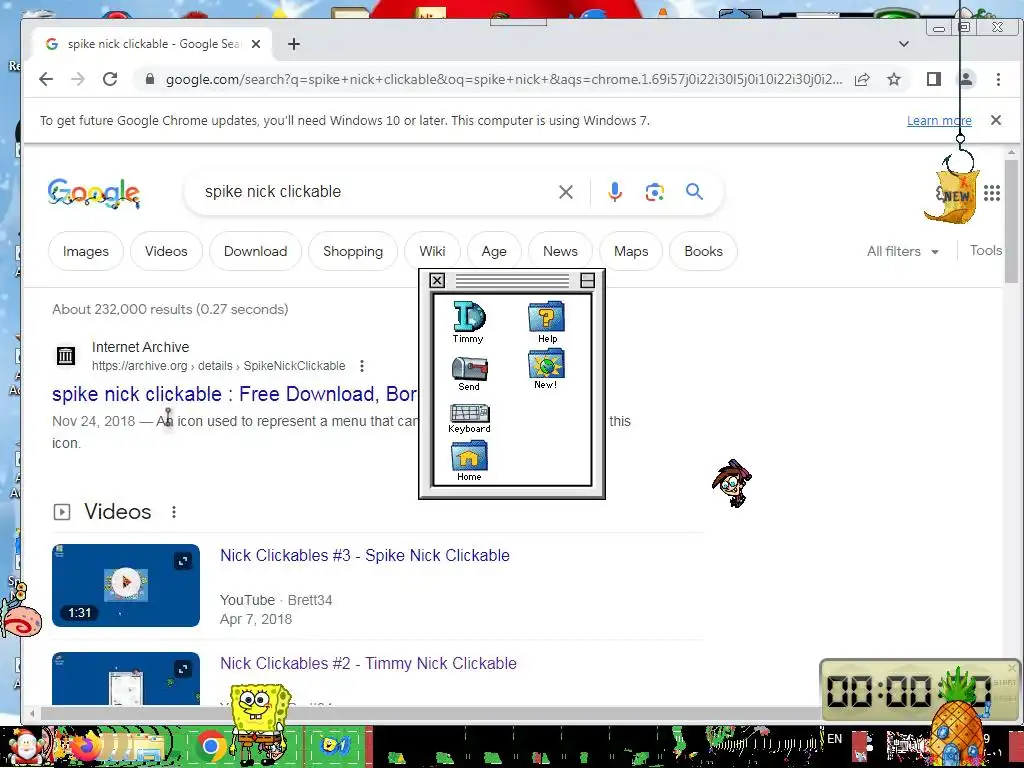Close the Timmy clickable window
This screenshot has width=1024, height=768.
pyautogui.click(x=437, y=281)
